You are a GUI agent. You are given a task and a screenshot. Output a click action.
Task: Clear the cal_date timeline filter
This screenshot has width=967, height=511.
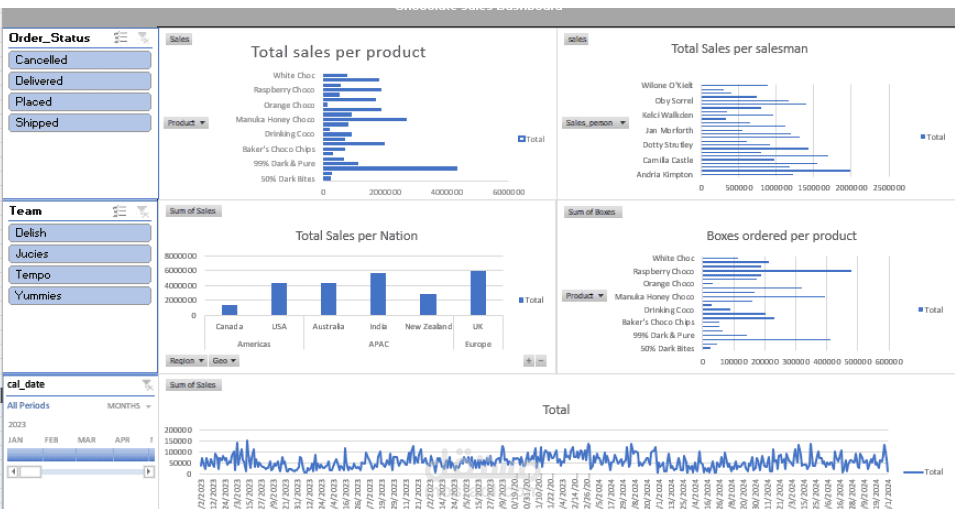[147, 385]
